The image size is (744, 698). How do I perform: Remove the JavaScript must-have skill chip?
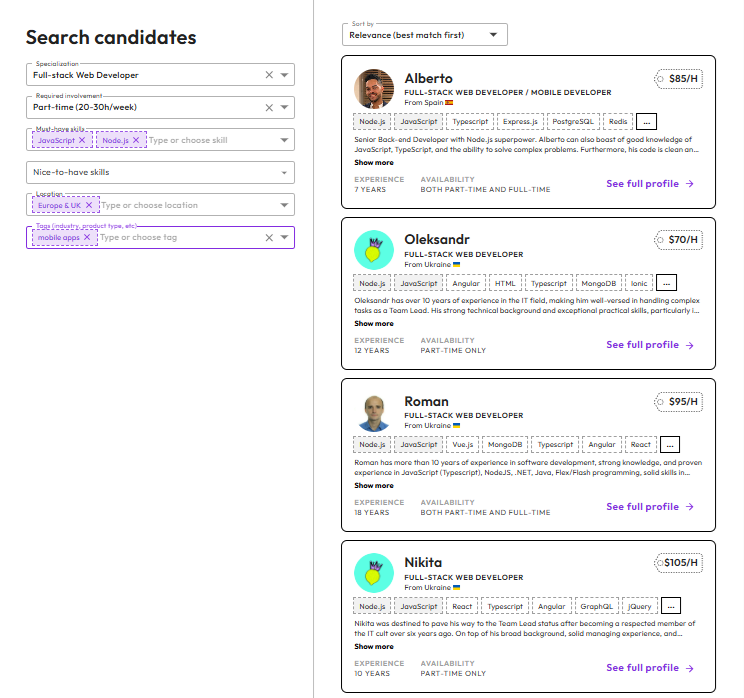(82, 141)
